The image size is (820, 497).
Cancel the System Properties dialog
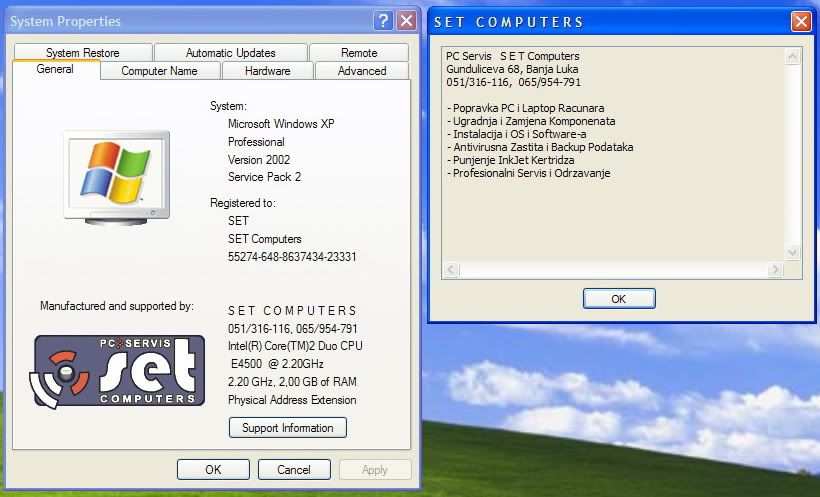click(x=294, y=469)
